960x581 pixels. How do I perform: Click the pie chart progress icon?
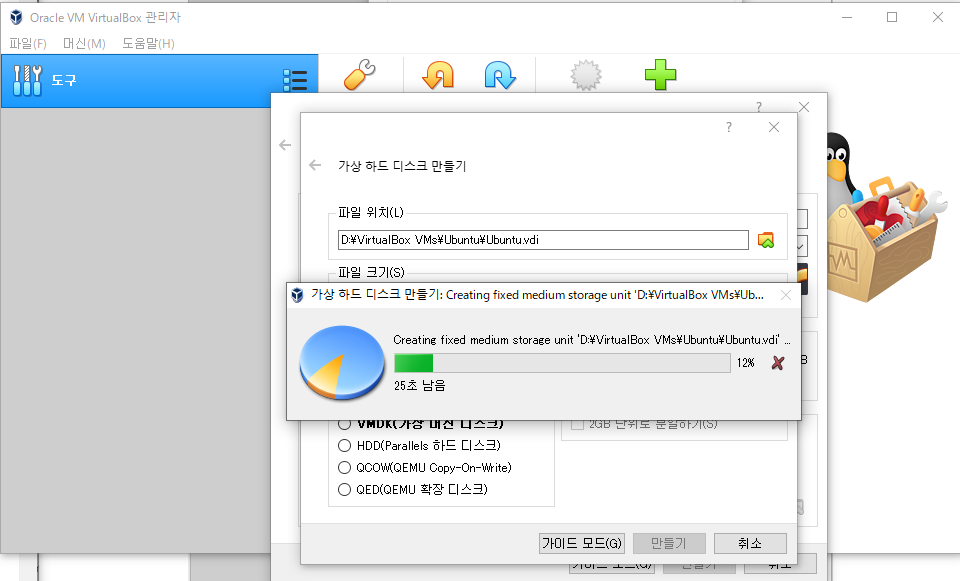point(342,362)
